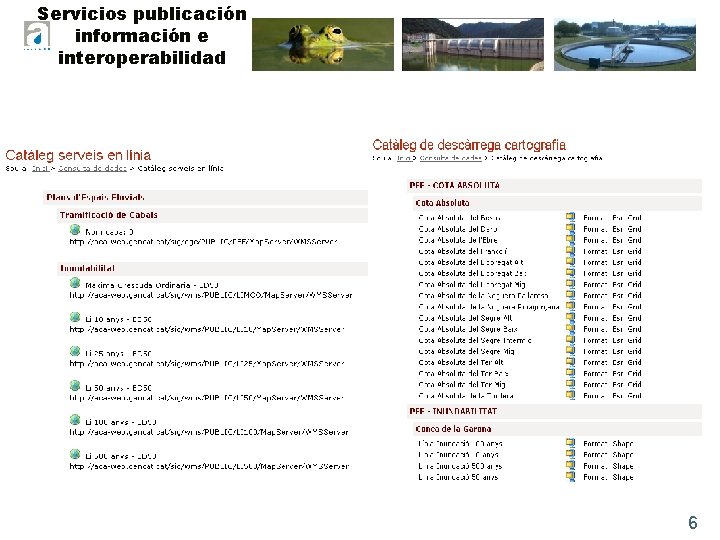
Task: Click the Li 50 anys - ED50 label
Action: pyautogui.click(x=118, y=388)
